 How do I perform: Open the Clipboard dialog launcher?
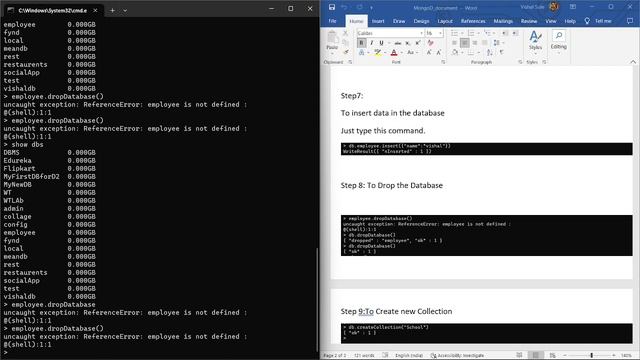click(350, 62)
